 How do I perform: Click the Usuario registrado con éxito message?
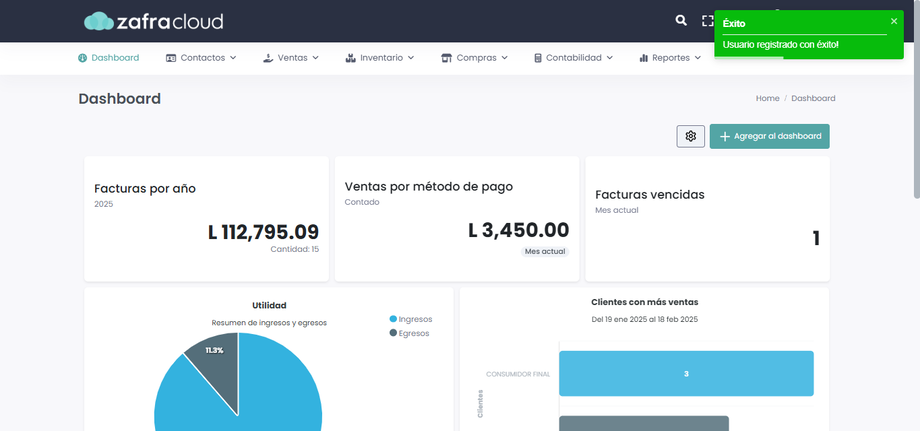(x=780, y=45)
